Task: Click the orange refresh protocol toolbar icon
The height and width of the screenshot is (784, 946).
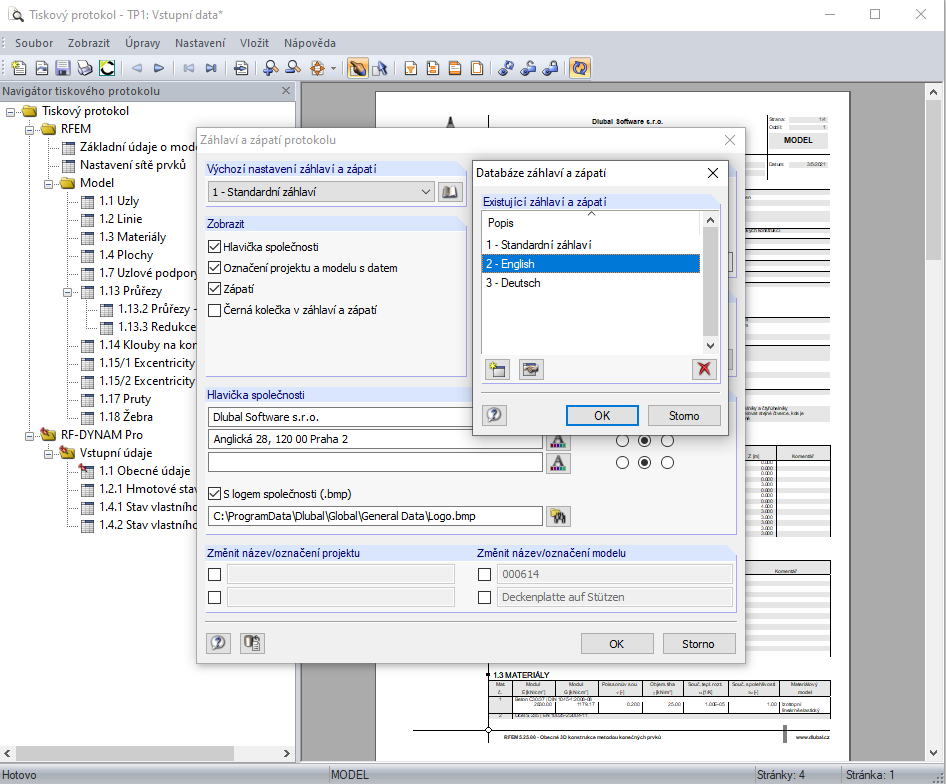Action: (x=580, y=68)
